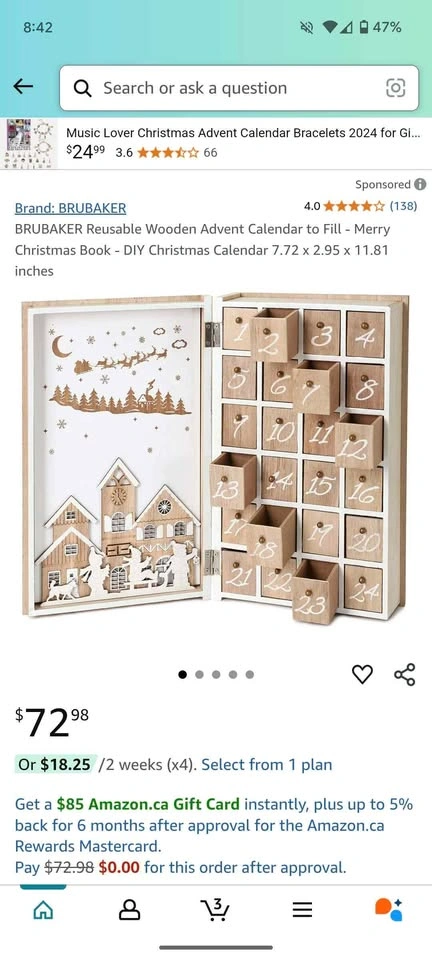The width and height of the screenshot is (432, 960).
Task: Open the camera lens search icon
Action: point(395,88)
